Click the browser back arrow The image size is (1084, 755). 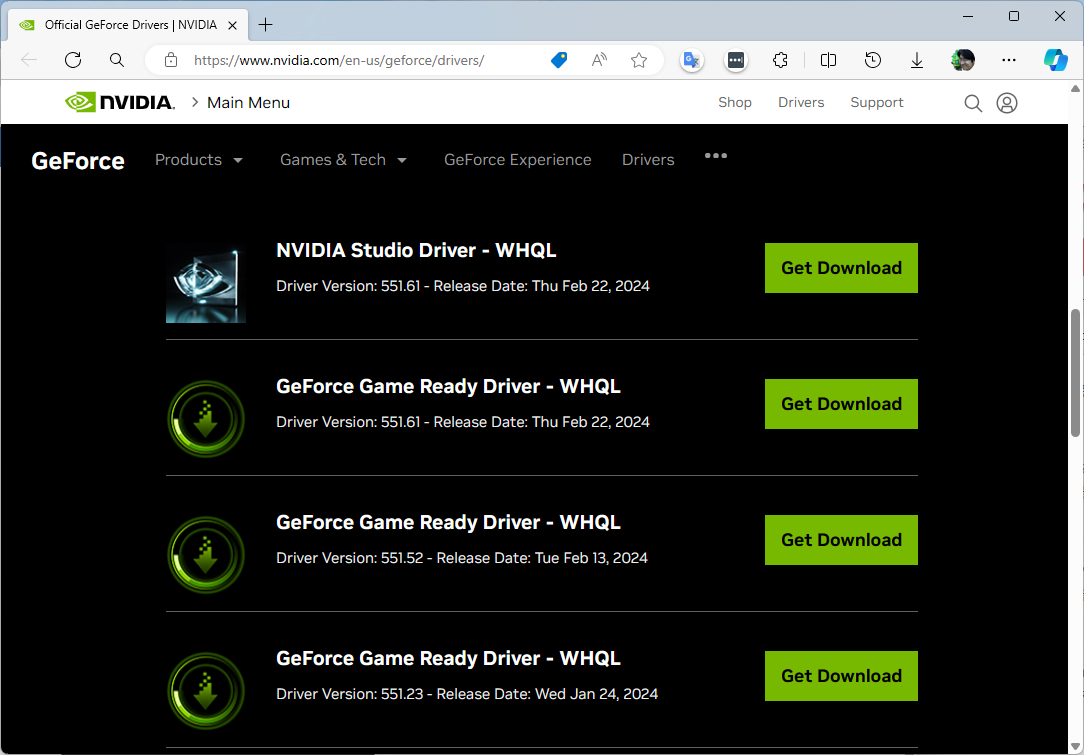(29, 60)
